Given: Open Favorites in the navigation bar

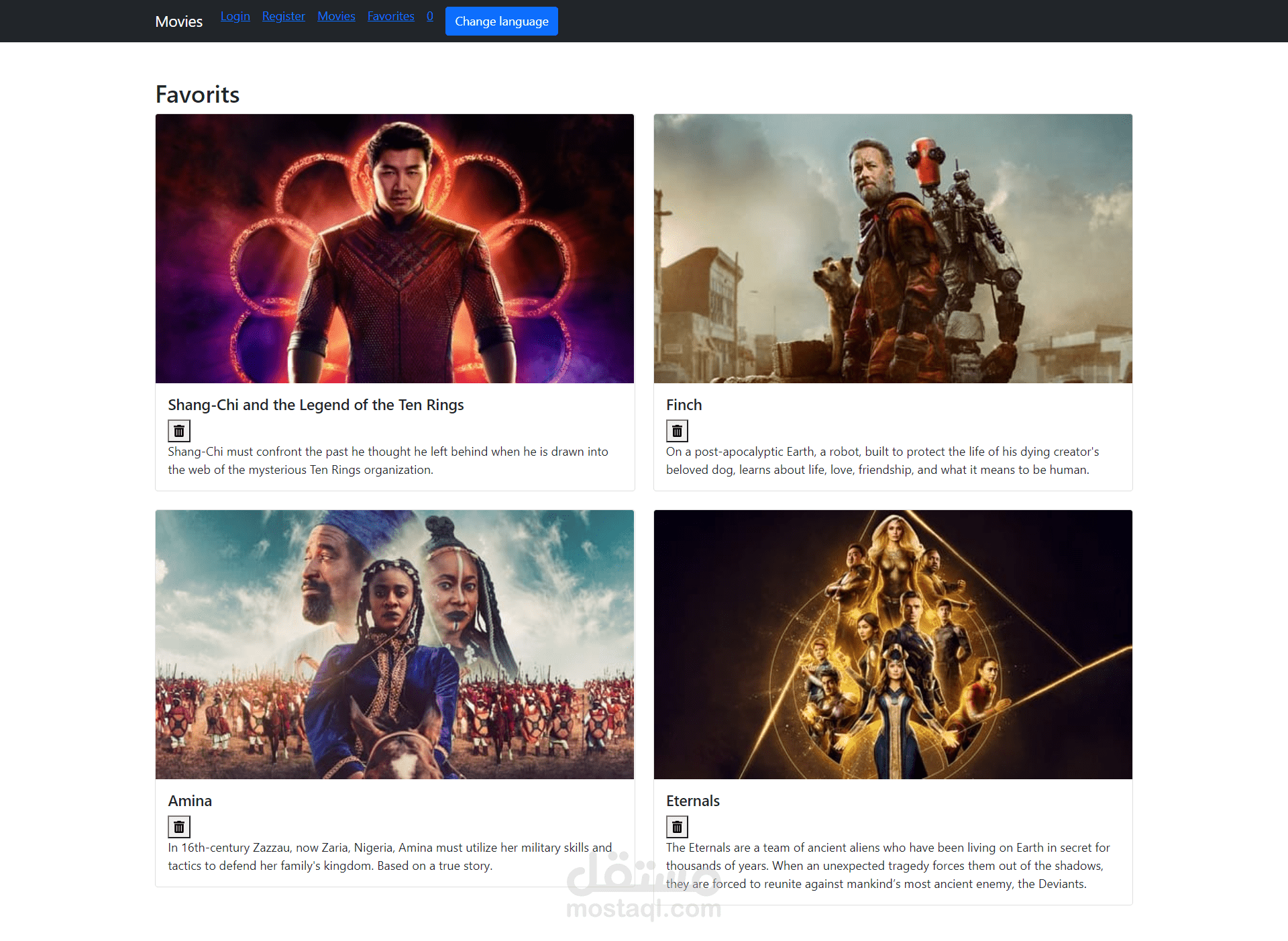Looking at the screenshot, I should tap(390, 16).
